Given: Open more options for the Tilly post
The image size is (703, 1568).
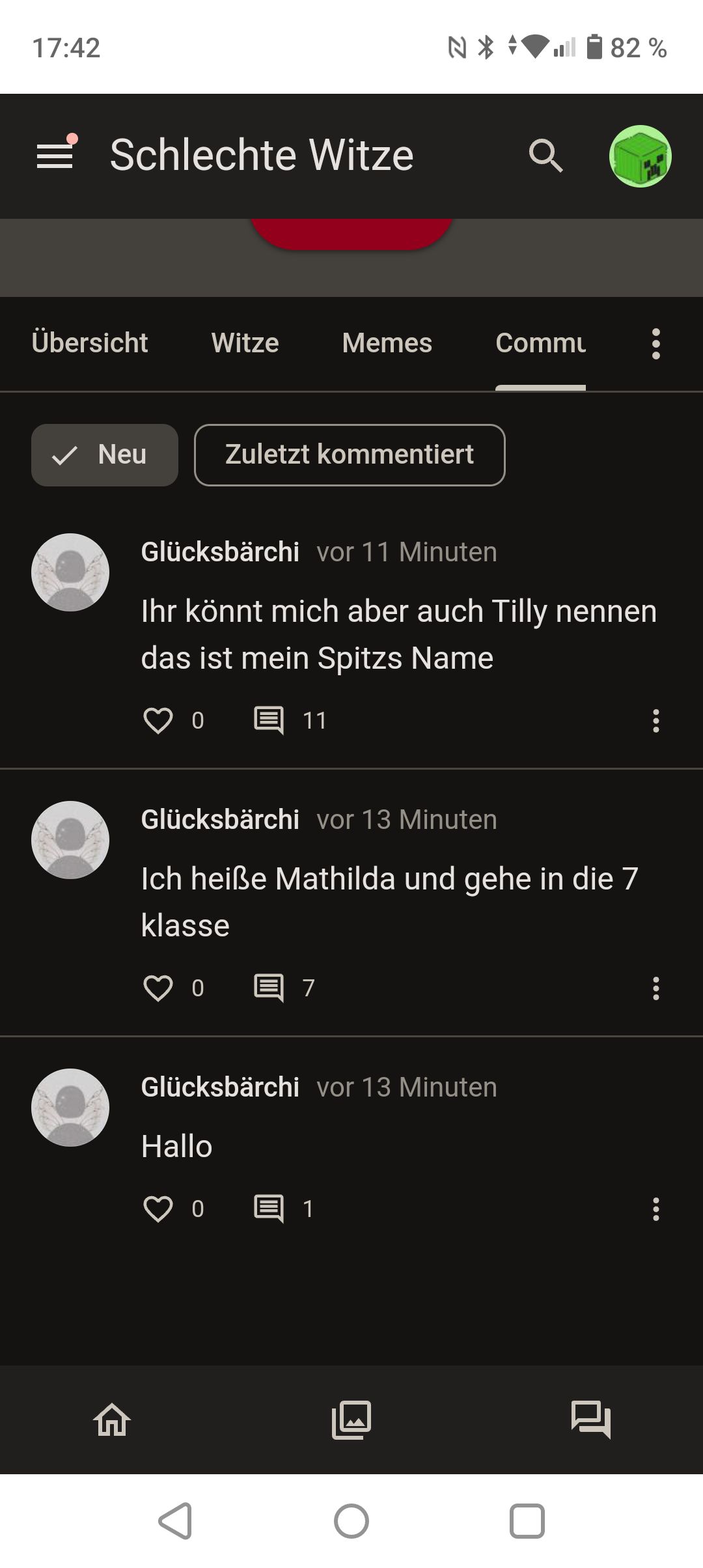Looking at the screenshot, I should pyautogui.click(x=655, y=721).
